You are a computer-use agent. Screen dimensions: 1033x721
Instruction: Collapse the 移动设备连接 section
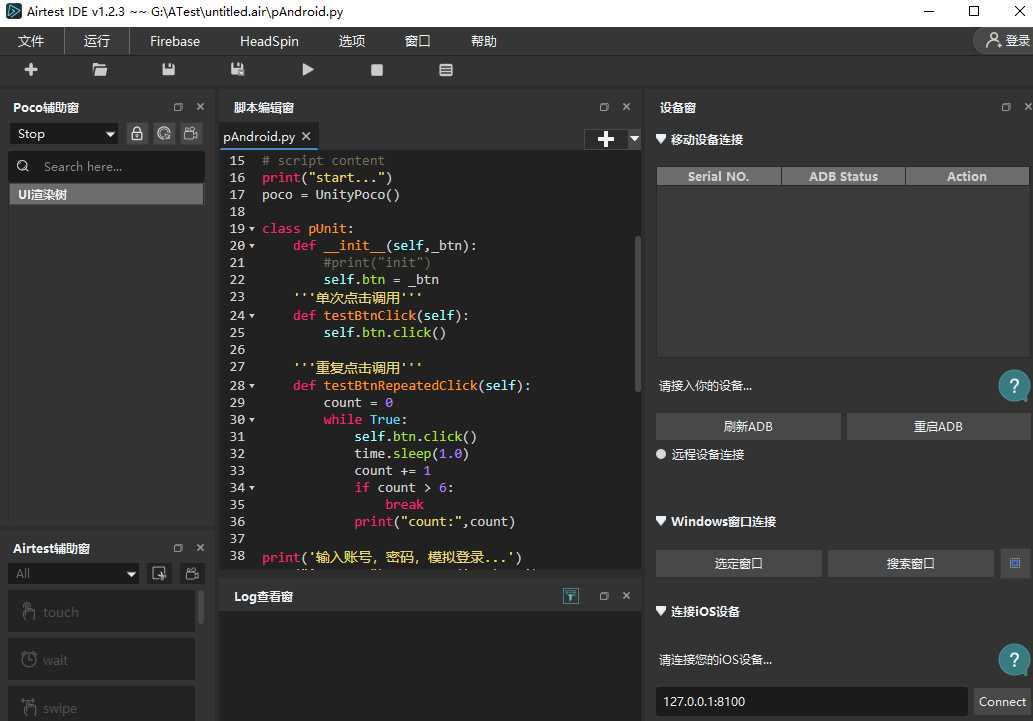coord(661,139)
